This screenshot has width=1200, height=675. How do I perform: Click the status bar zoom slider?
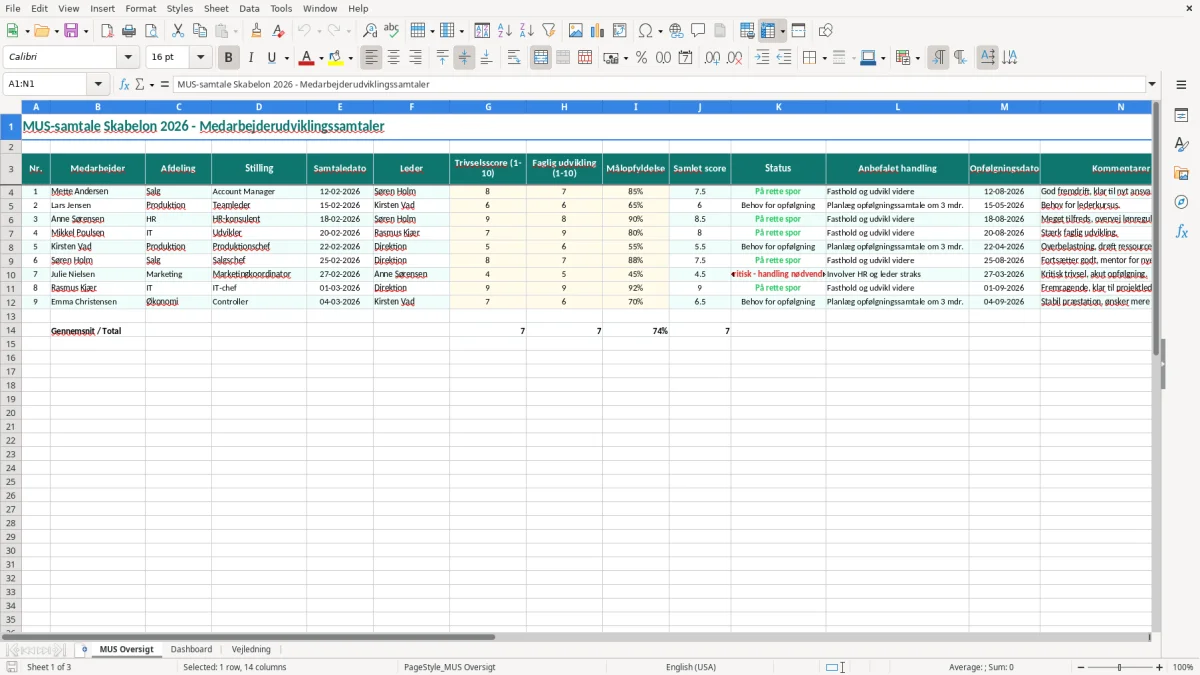(1119, 667)
